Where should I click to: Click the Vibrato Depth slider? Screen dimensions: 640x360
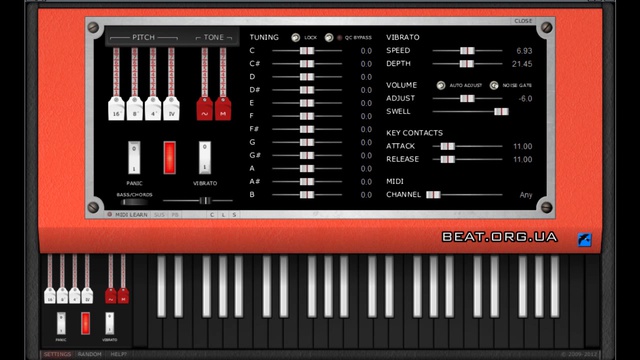(x=467, y=64)
